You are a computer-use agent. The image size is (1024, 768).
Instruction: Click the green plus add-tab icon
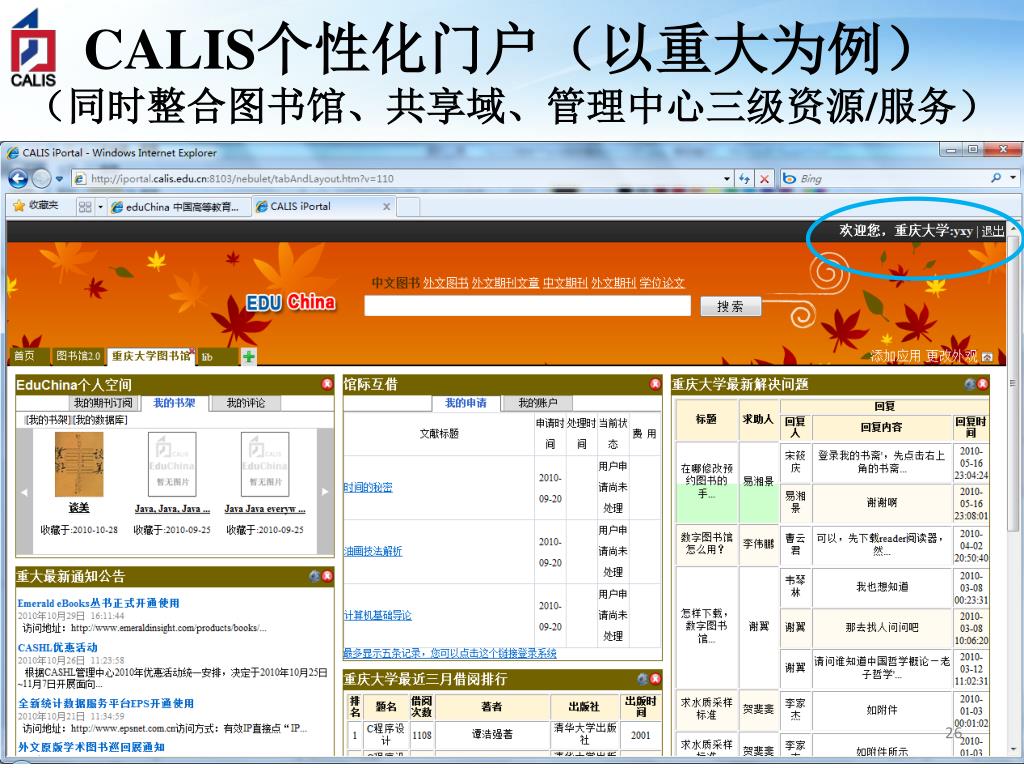coord(249,357)
